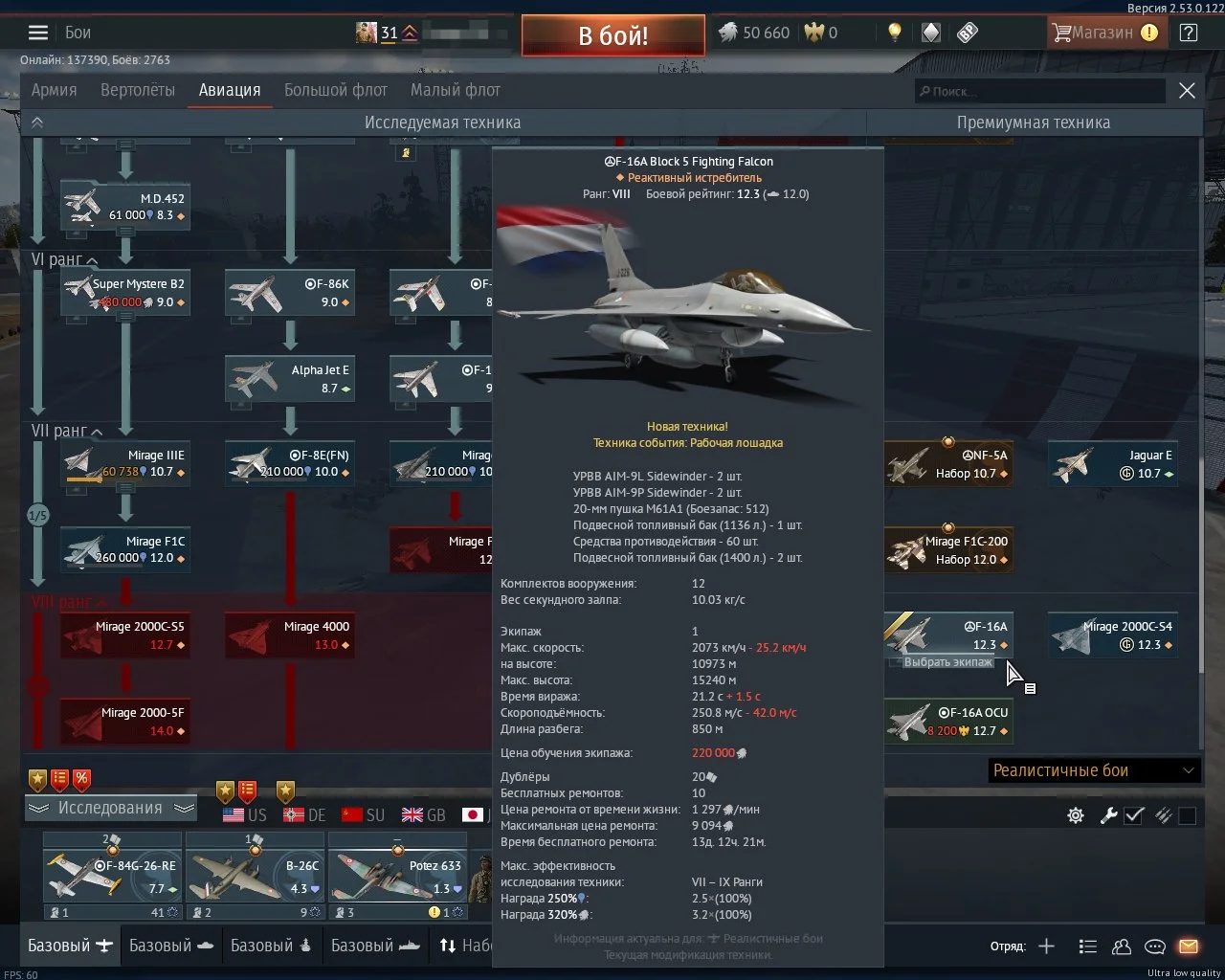The image size is (1225, 980).
Task: Switch to the Большой флот tab
Action: click(335, 90)
